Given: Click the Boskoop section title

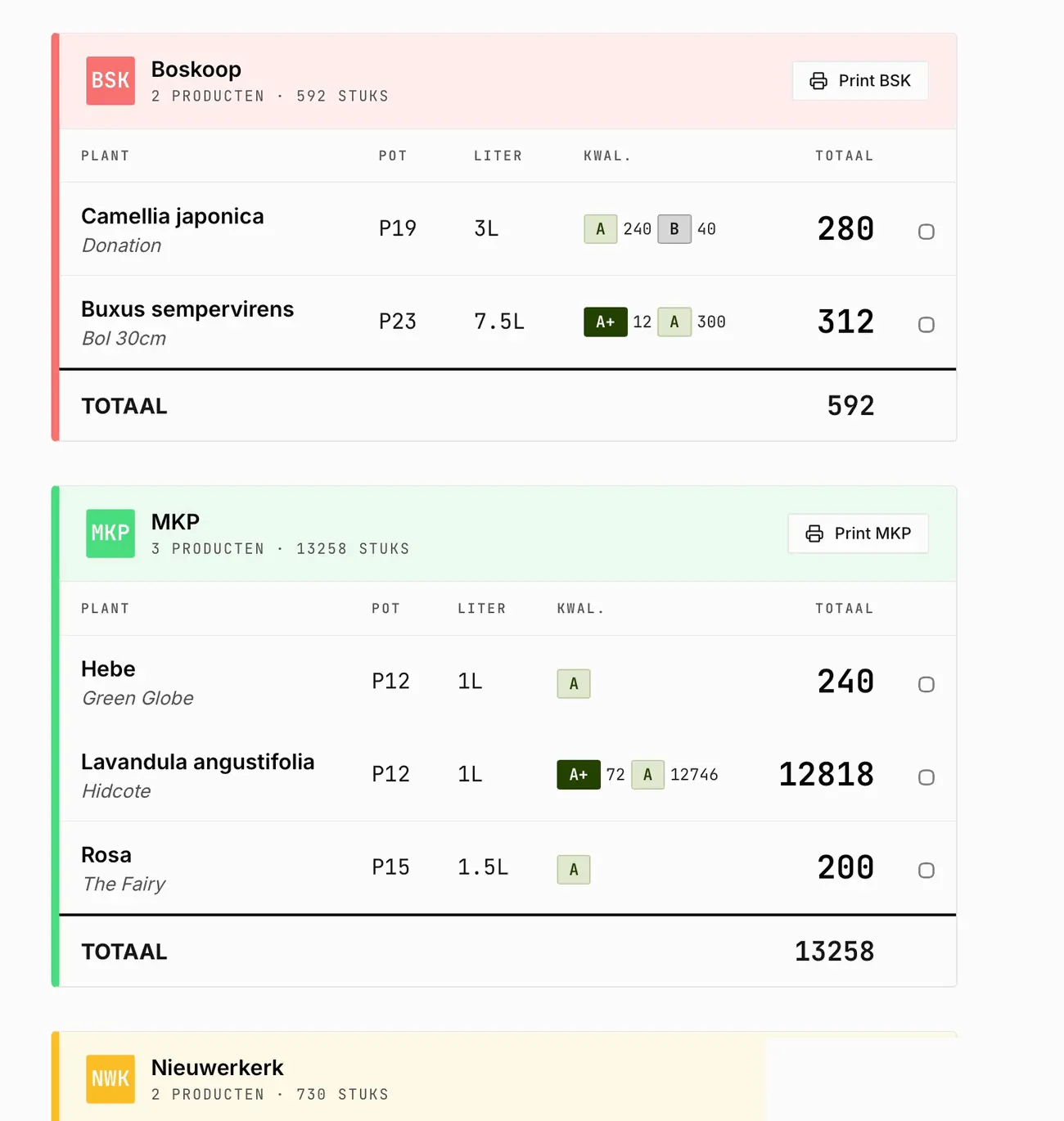Looking at the screenshot, I should pos(196,69).
